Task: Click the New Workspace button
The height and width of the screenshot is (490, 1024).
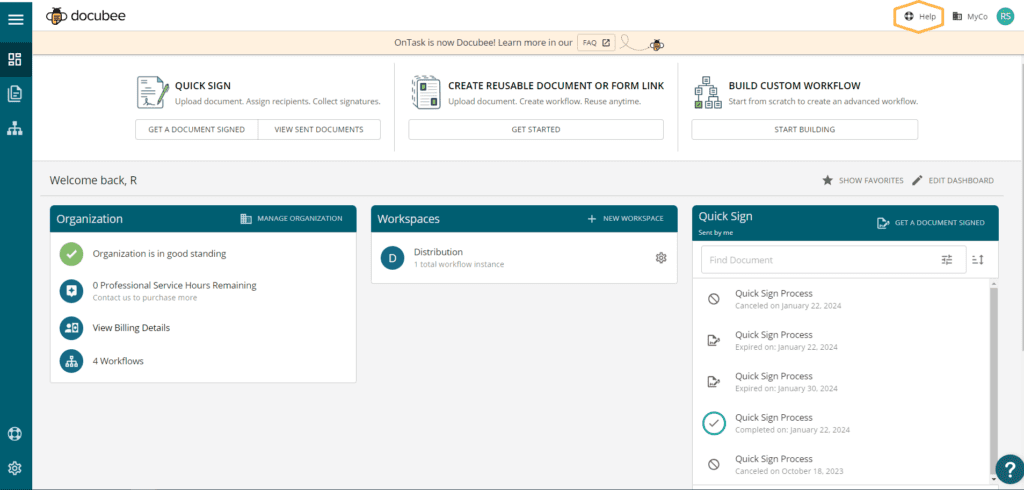Action: 625,218
